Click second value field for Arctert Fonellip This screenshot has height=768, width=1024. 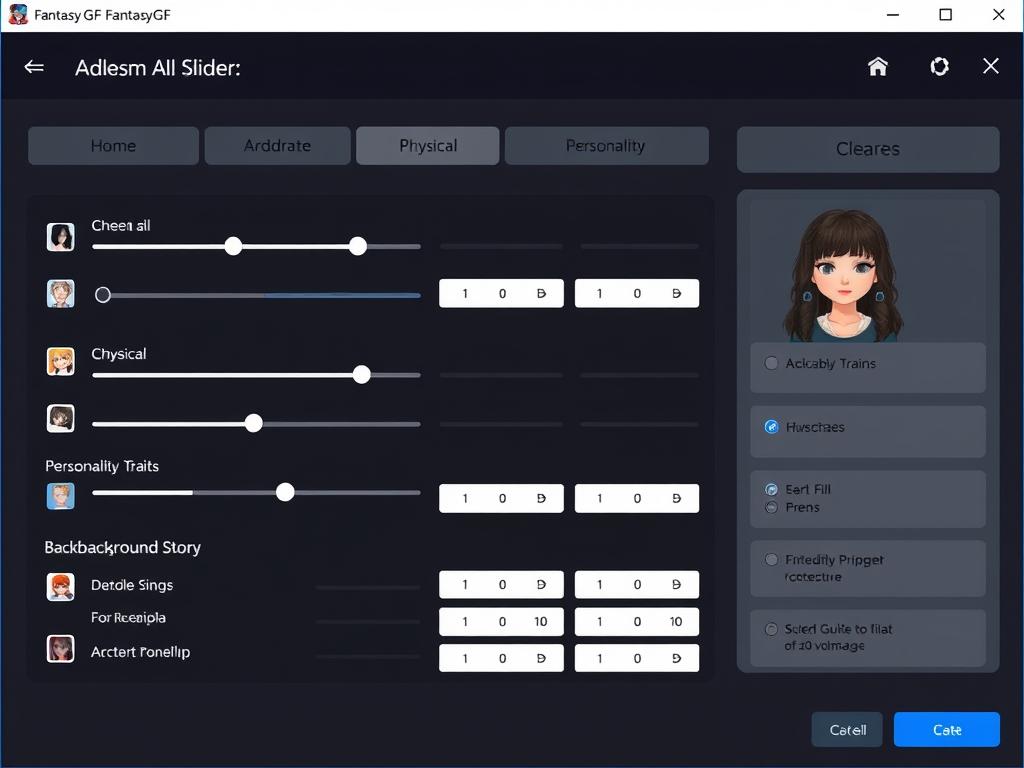click(x=637, y=658)
